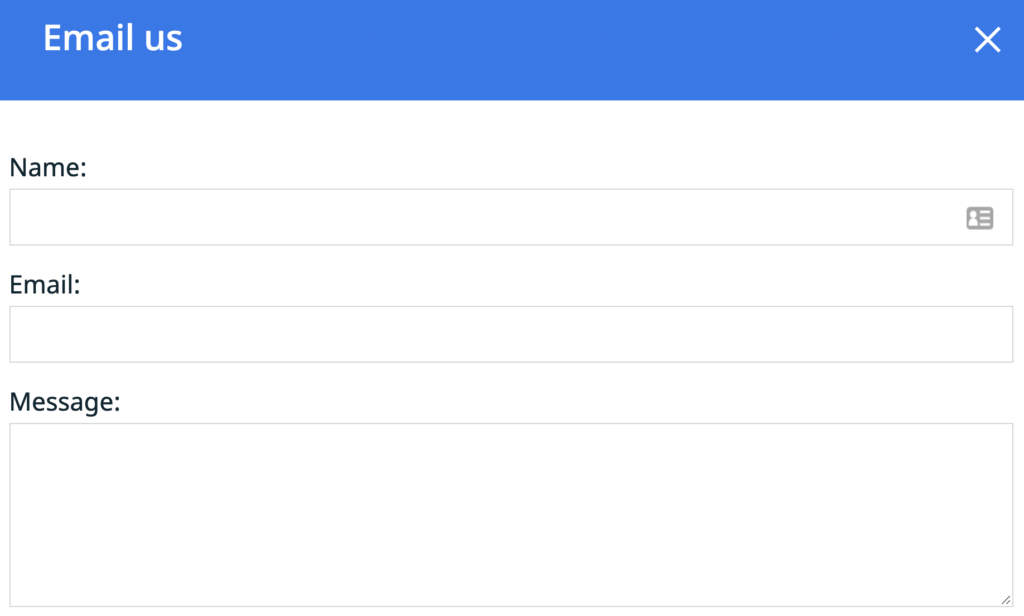Close the Email us dialog
This screenshot has height=616, width=1024.
click(987, 39)
